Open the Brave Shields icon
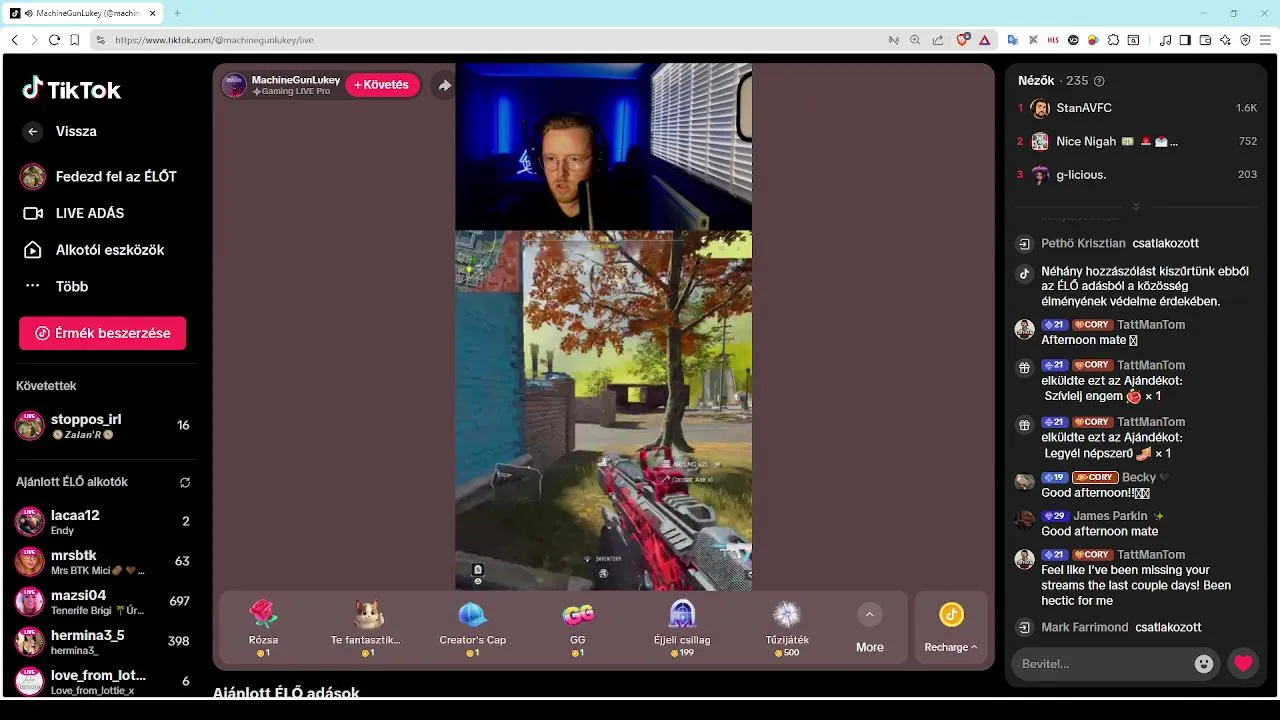1280x720 pixels. (963, 40)
